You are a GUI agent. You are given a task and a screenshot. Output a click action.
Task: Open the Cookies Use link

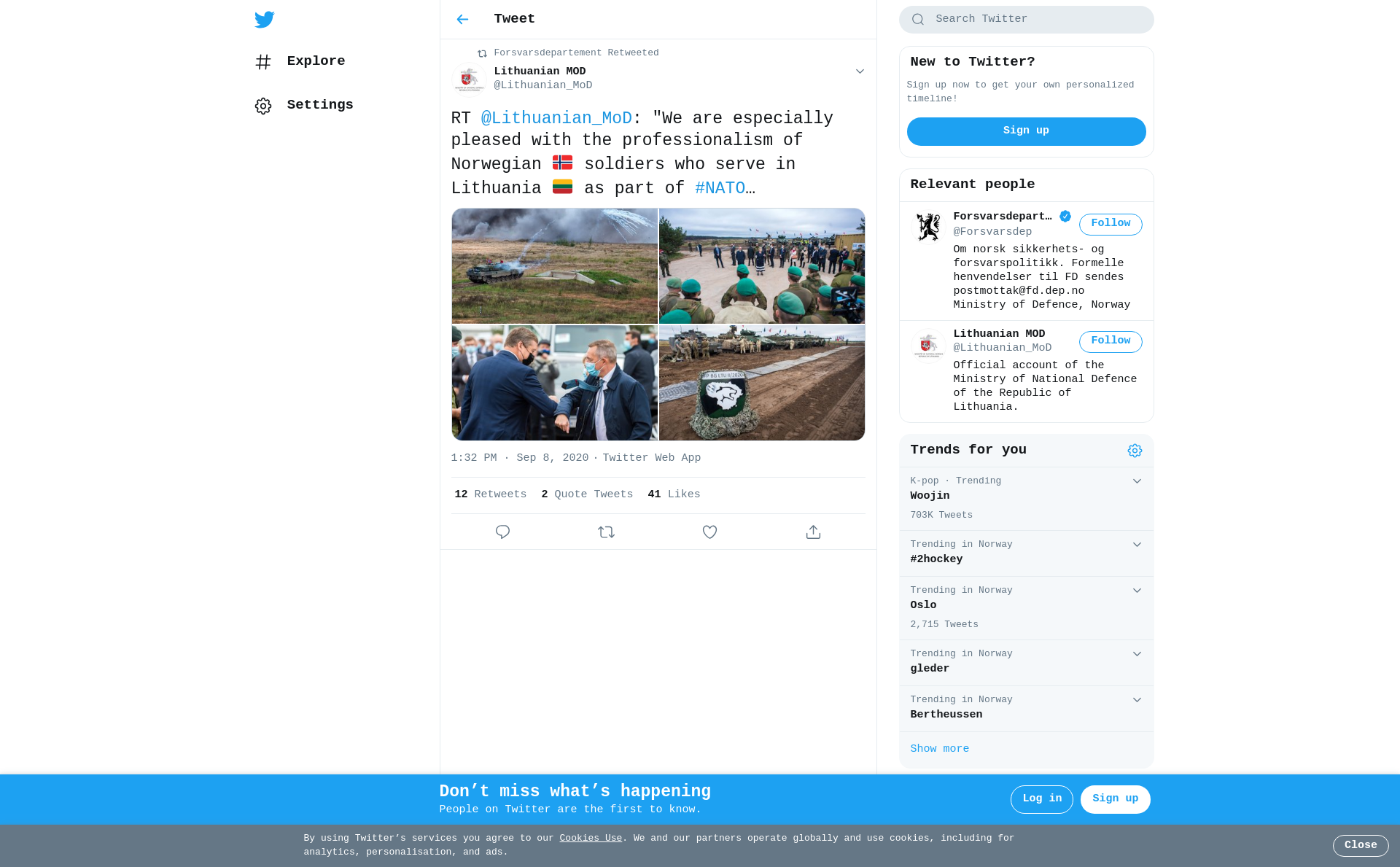click(x=591, y=839)
